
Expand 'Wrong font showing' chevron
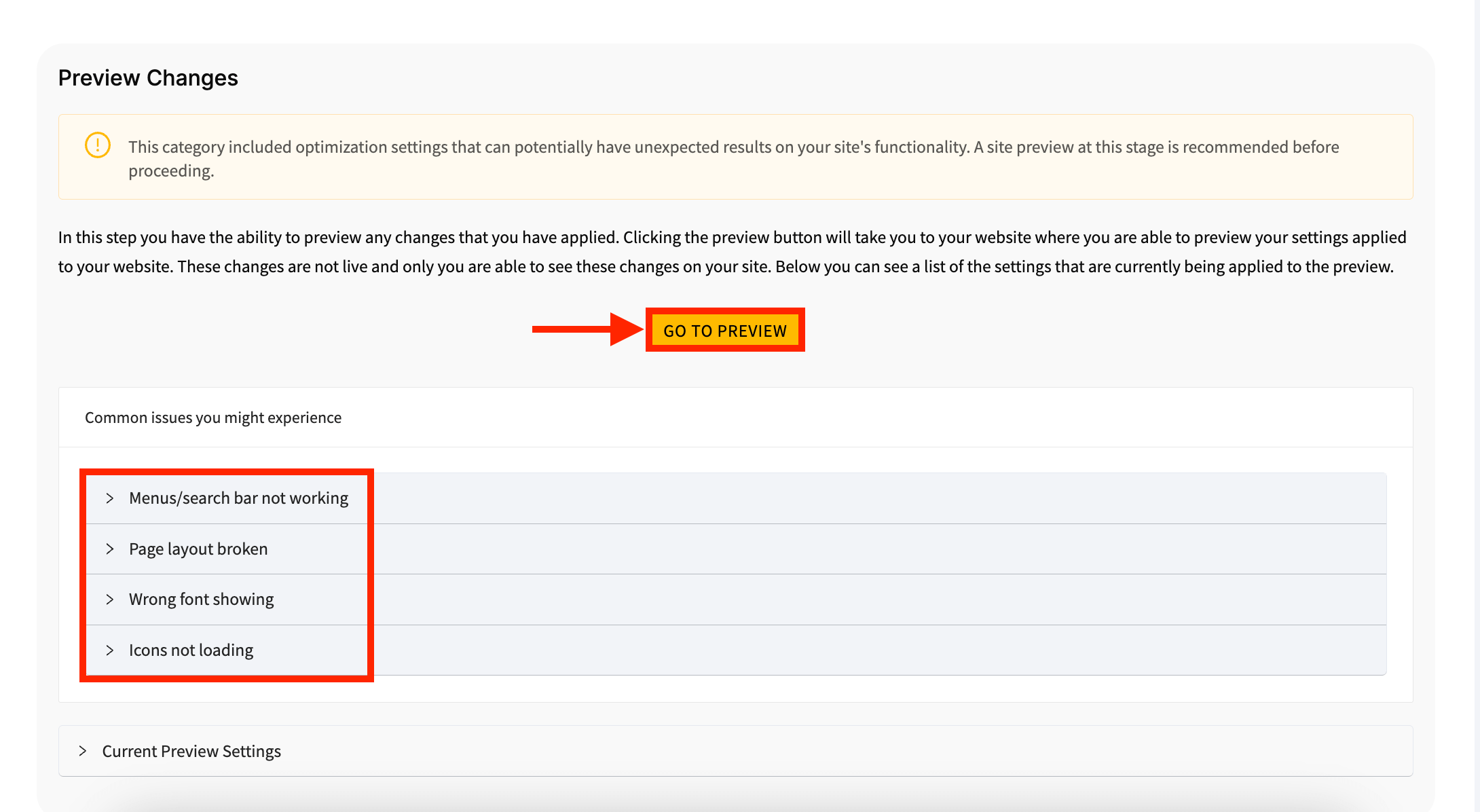(110, 599)
